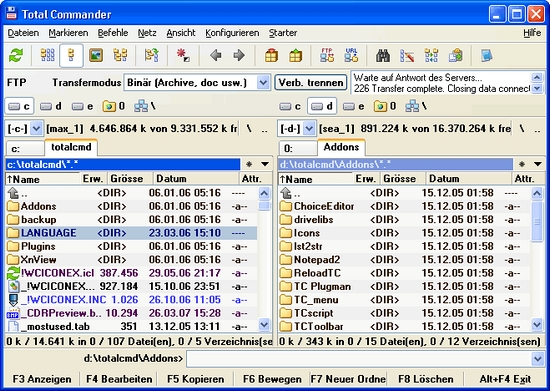Select the TC Plugman folder
The image size is (550, 391).
[x=404, y=286]
